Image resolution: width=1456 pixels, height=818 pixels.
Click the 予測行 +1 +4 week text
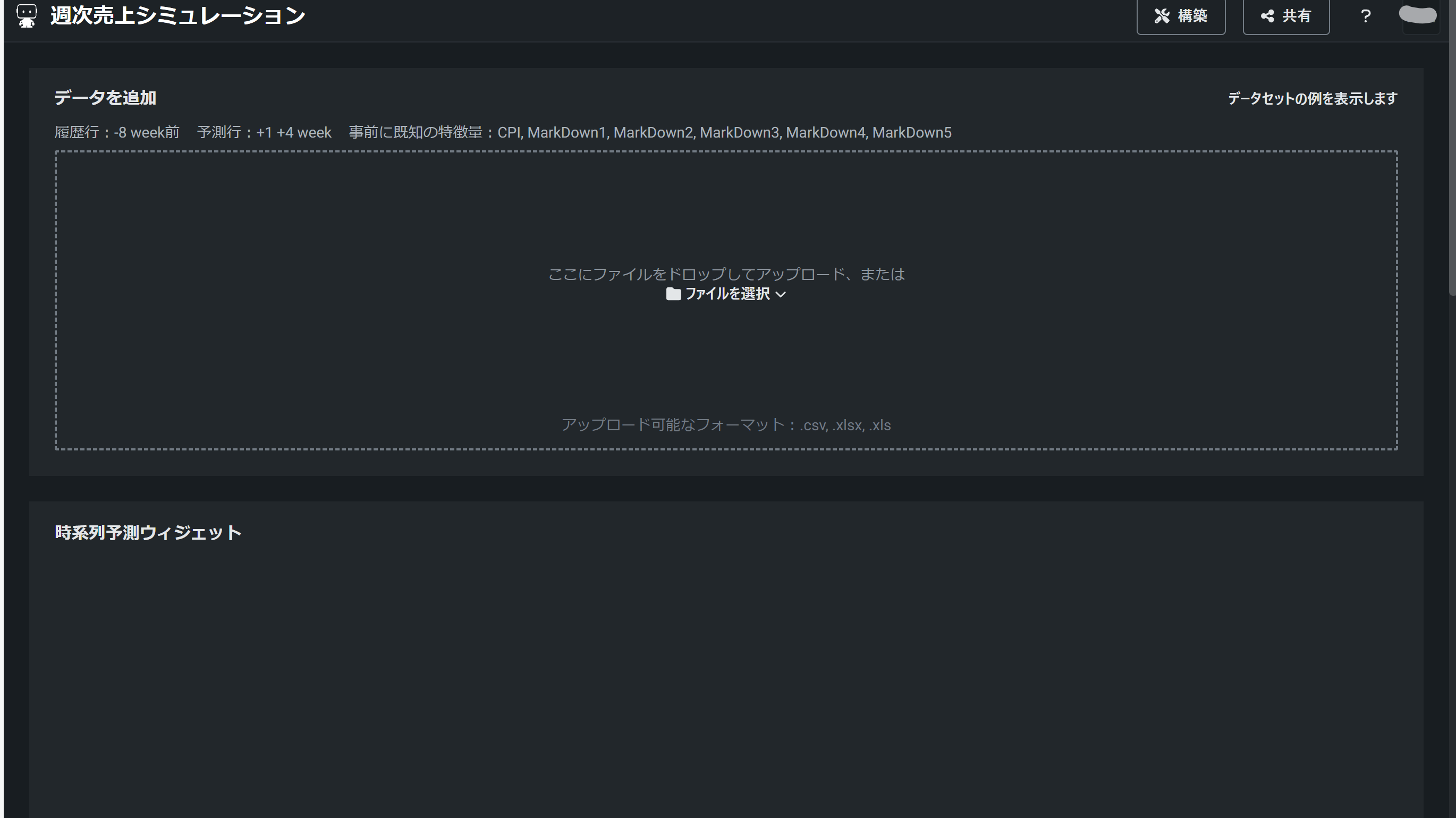tap(264, 132)
